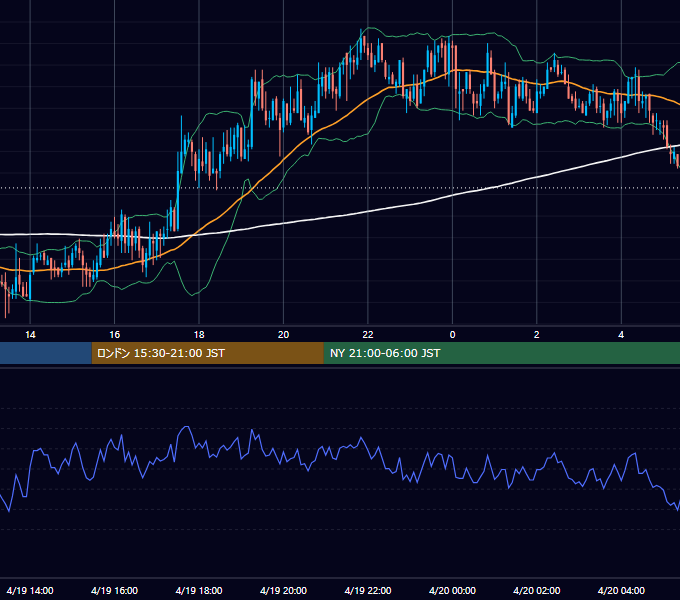Click the blue session bar before ロンドン

(x=46, y=353)
